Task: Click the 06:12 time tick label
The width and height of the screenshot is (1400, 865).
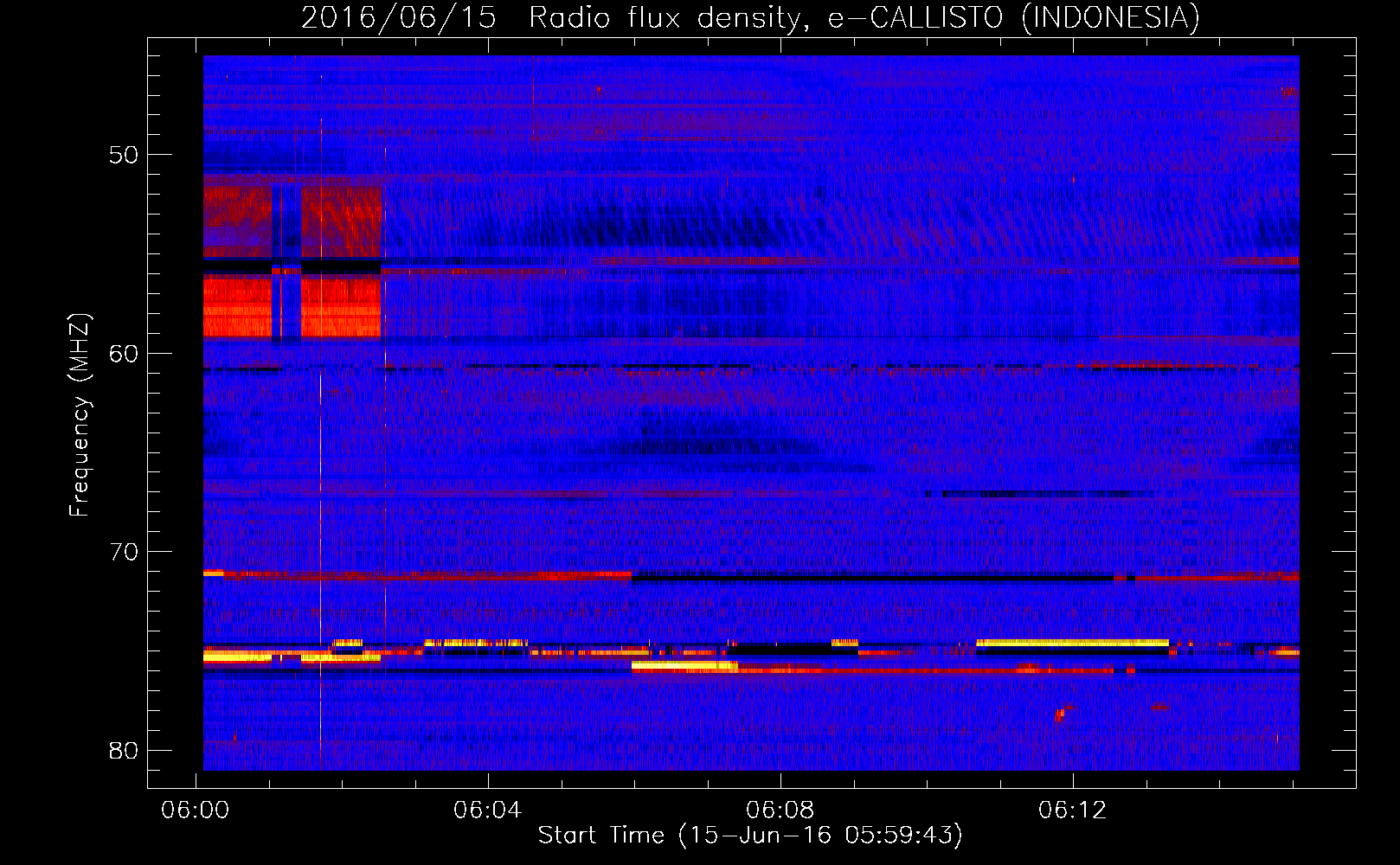Action: pos(1073,811)
